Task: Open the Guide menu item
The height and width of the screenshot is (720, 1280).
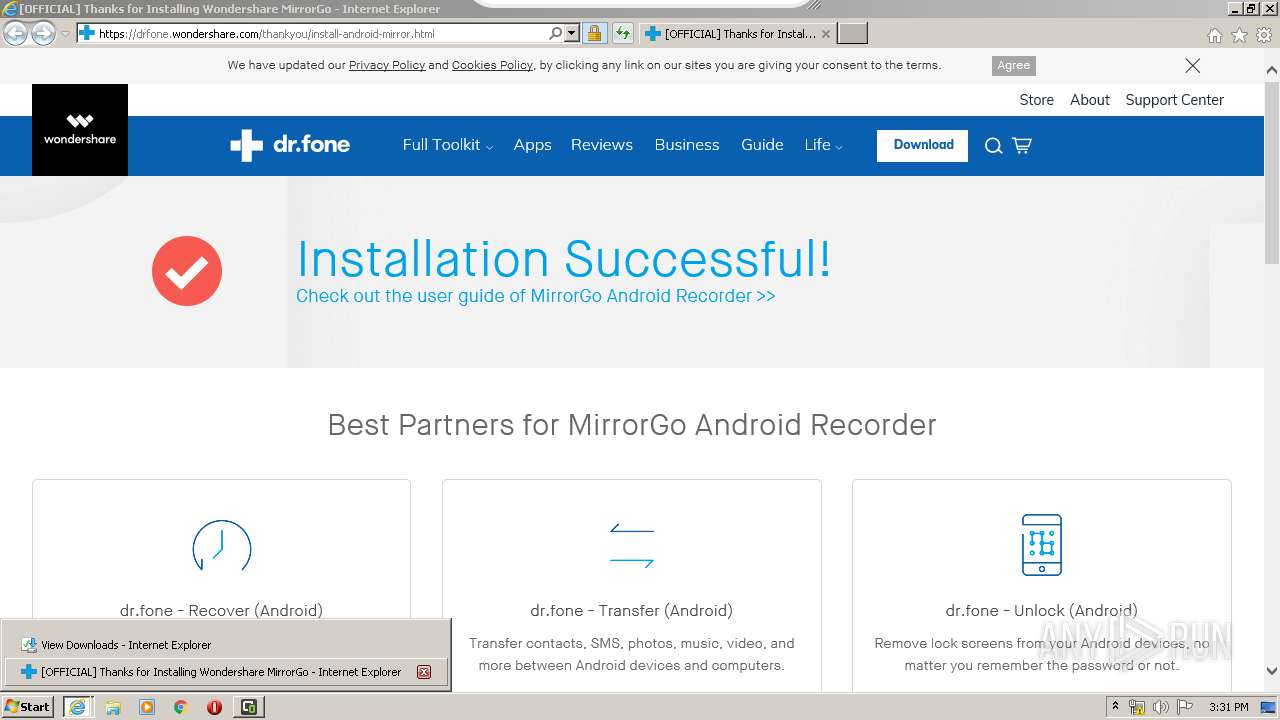Action: tap(762, 145)
